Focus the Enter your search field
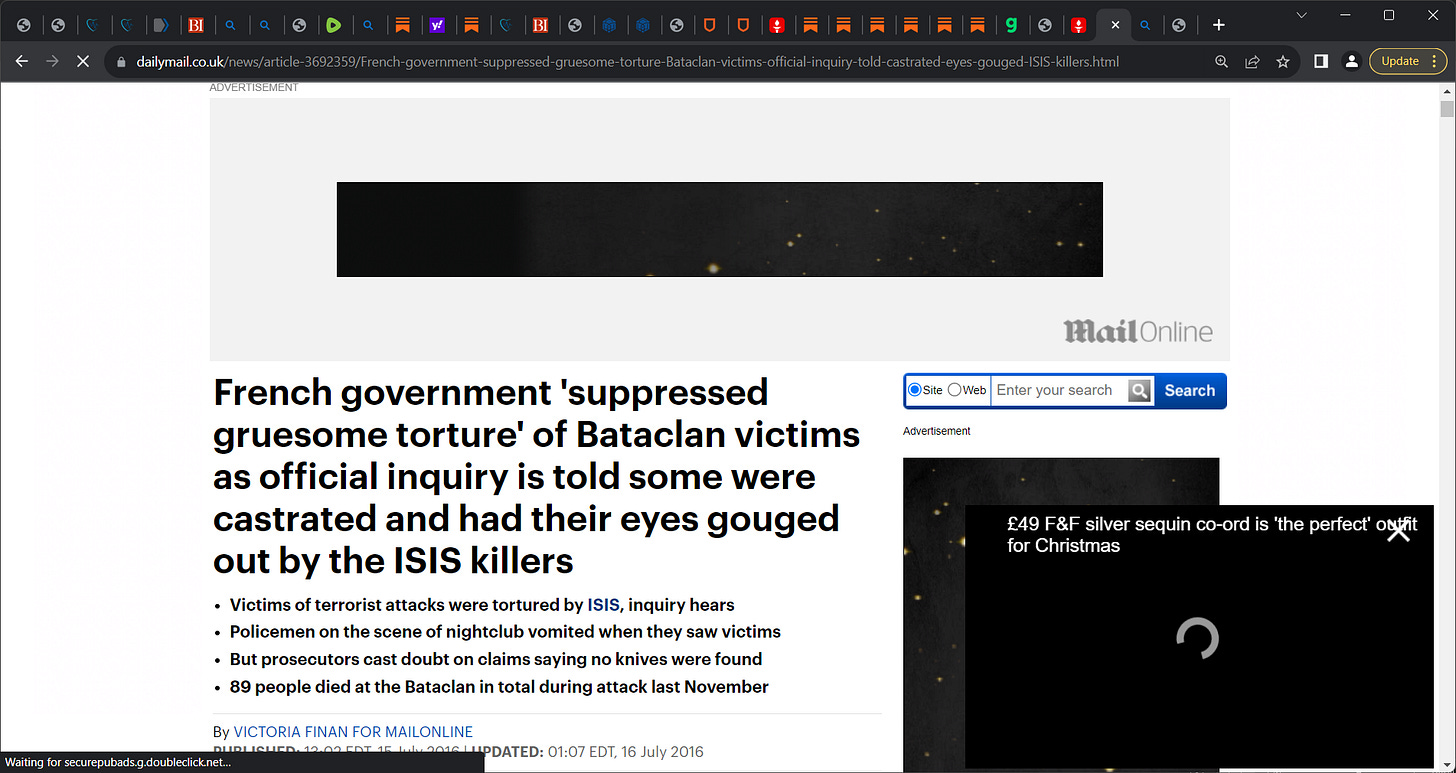The height and width of the screenshot is (773, 1456). coord(1058,391)
